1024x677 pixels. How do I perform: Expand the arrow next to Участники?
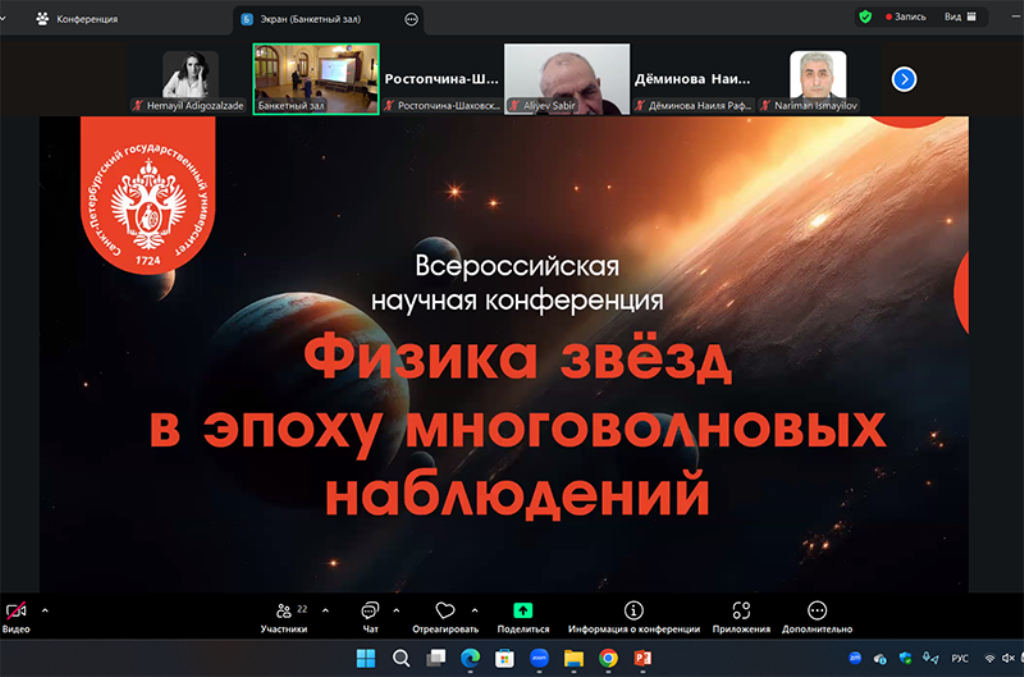(325, 611)
